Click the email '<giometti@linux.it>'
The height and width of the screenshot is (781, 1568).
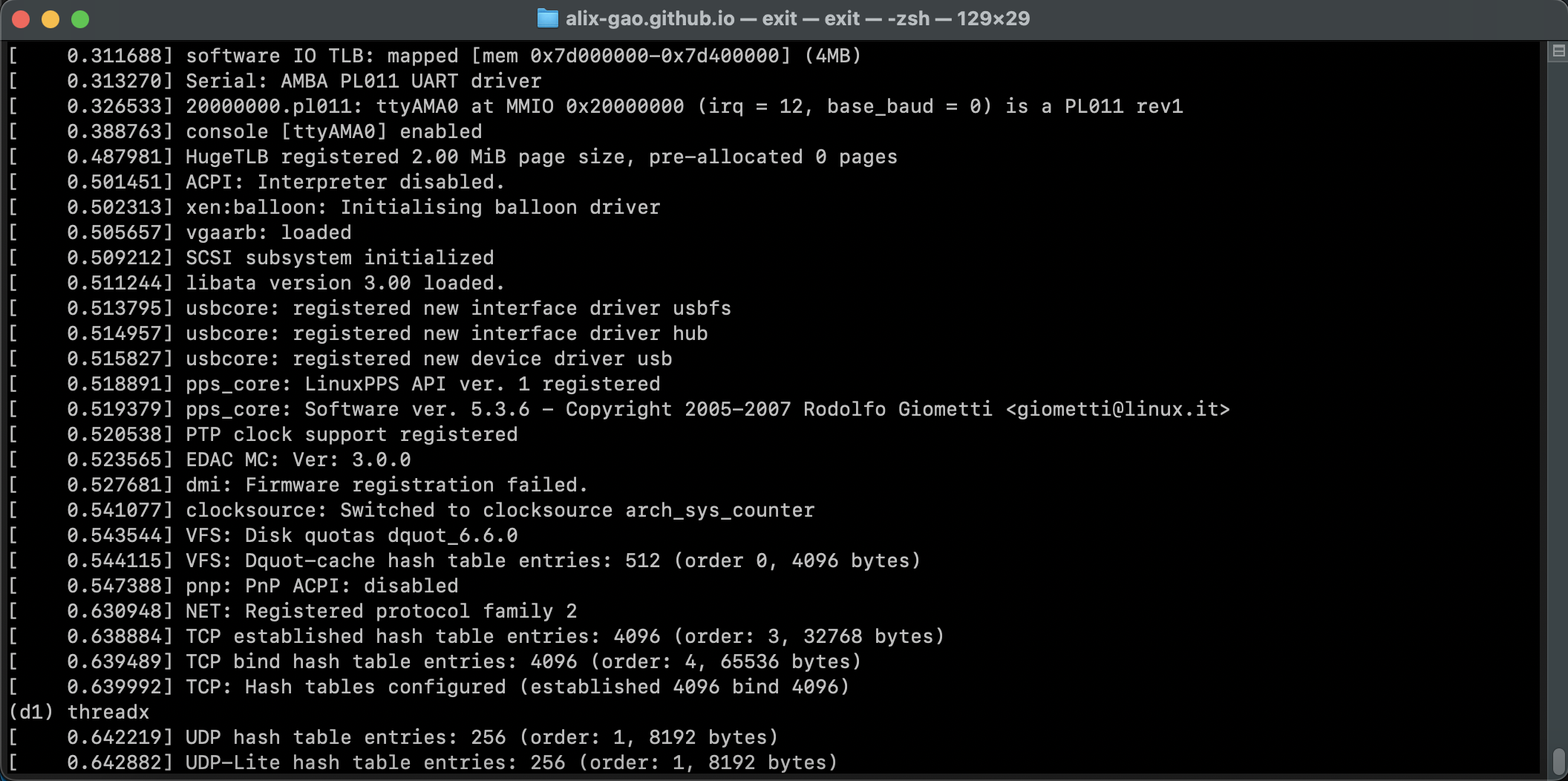(x=1117, y=409)
